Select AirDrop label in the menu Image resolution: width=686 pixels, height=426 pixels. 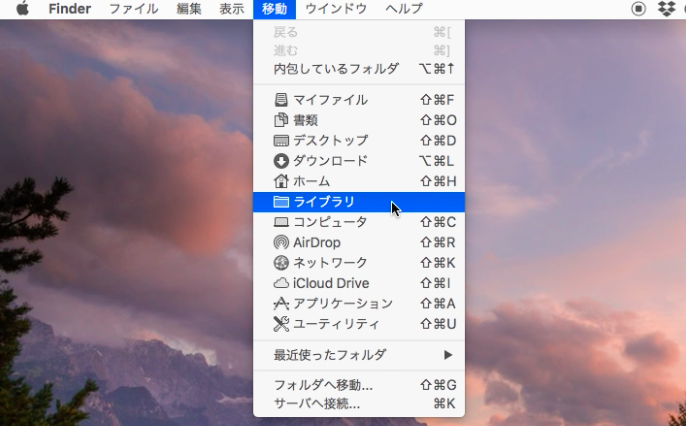coord(317,242)
